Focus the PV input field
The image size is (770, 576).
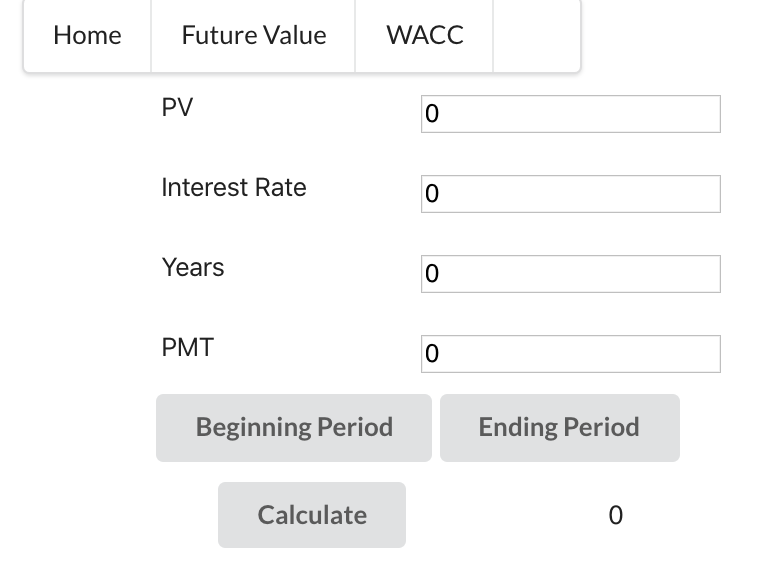point(571,114)
